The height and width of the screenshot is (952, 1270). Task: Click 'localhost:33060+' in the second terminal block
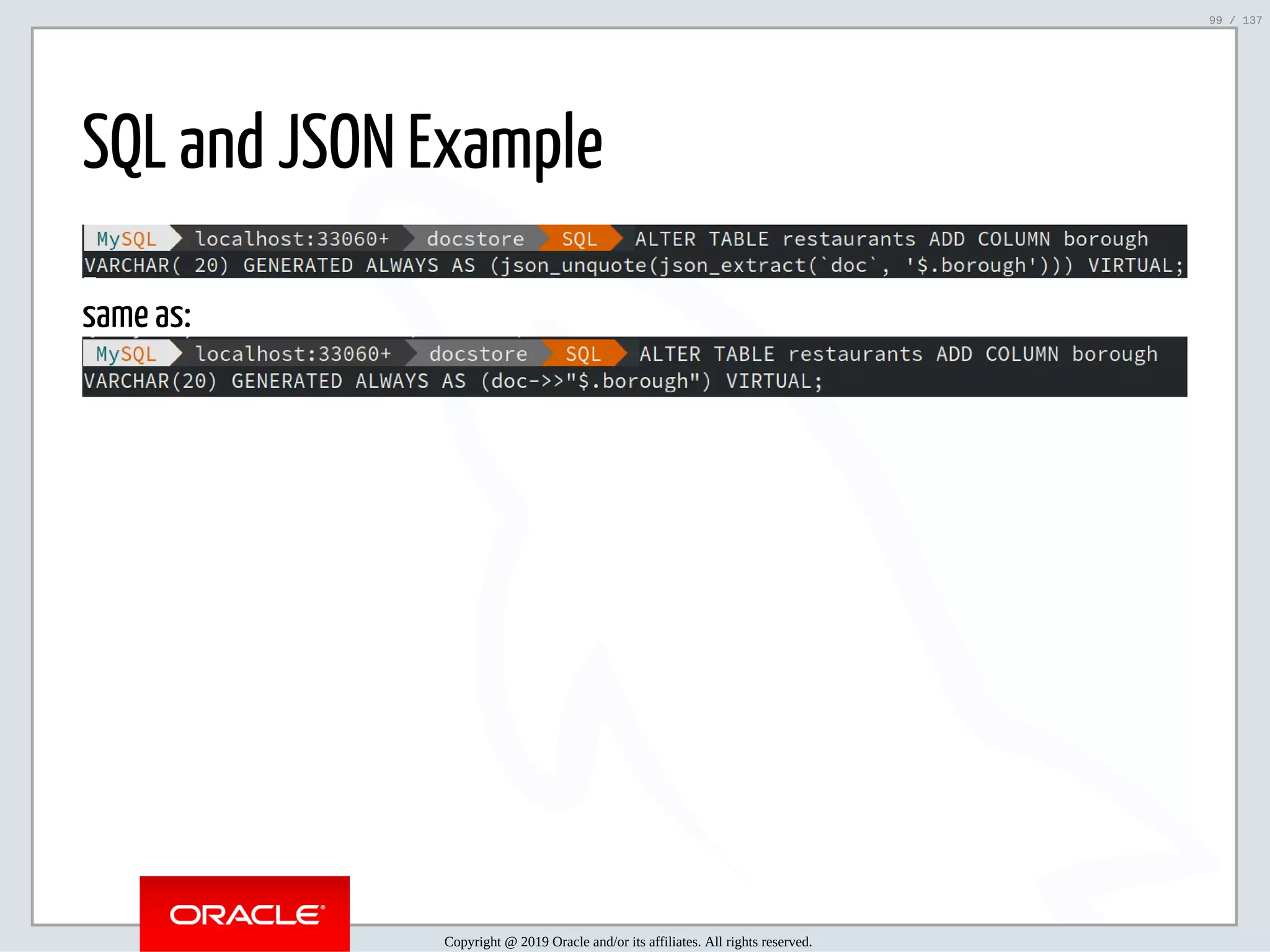293,354
